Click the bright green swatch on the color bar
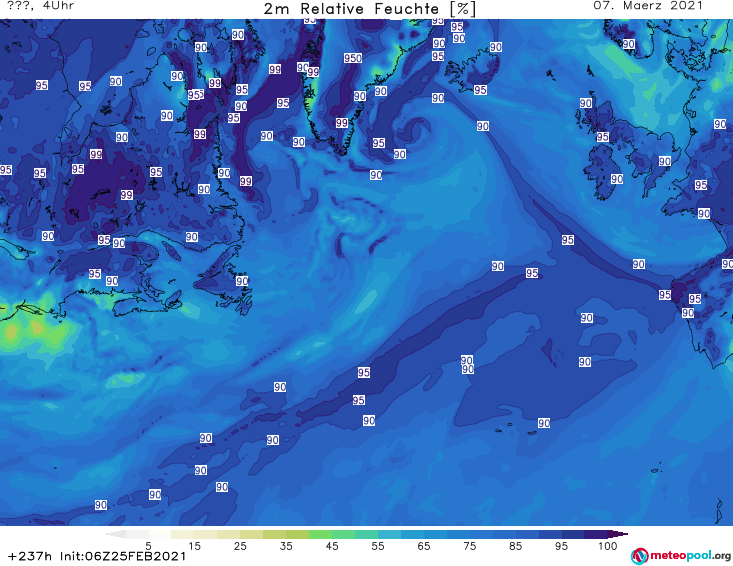 [320, 534]
